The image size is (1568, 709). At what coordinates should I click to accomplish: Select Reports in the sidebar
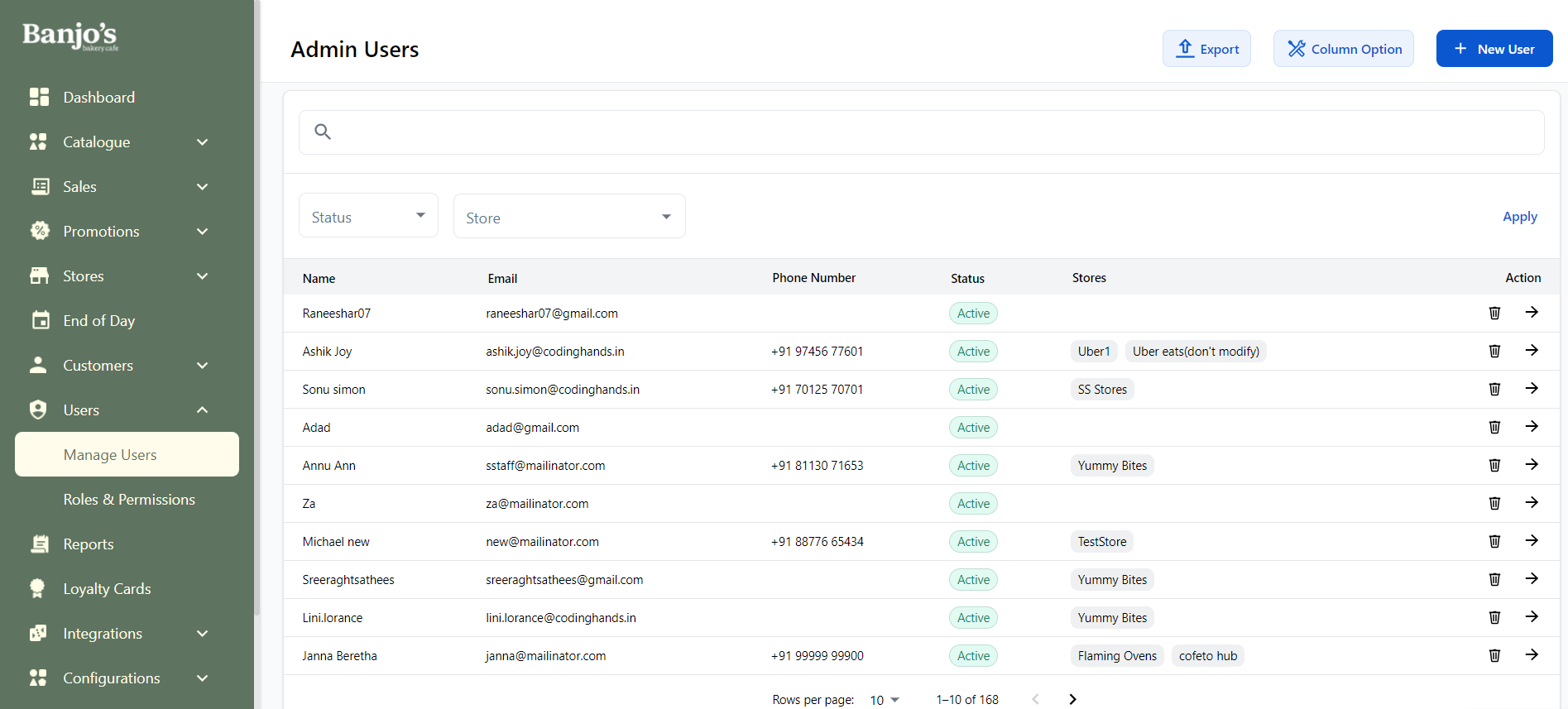click(x=89, y=544)
